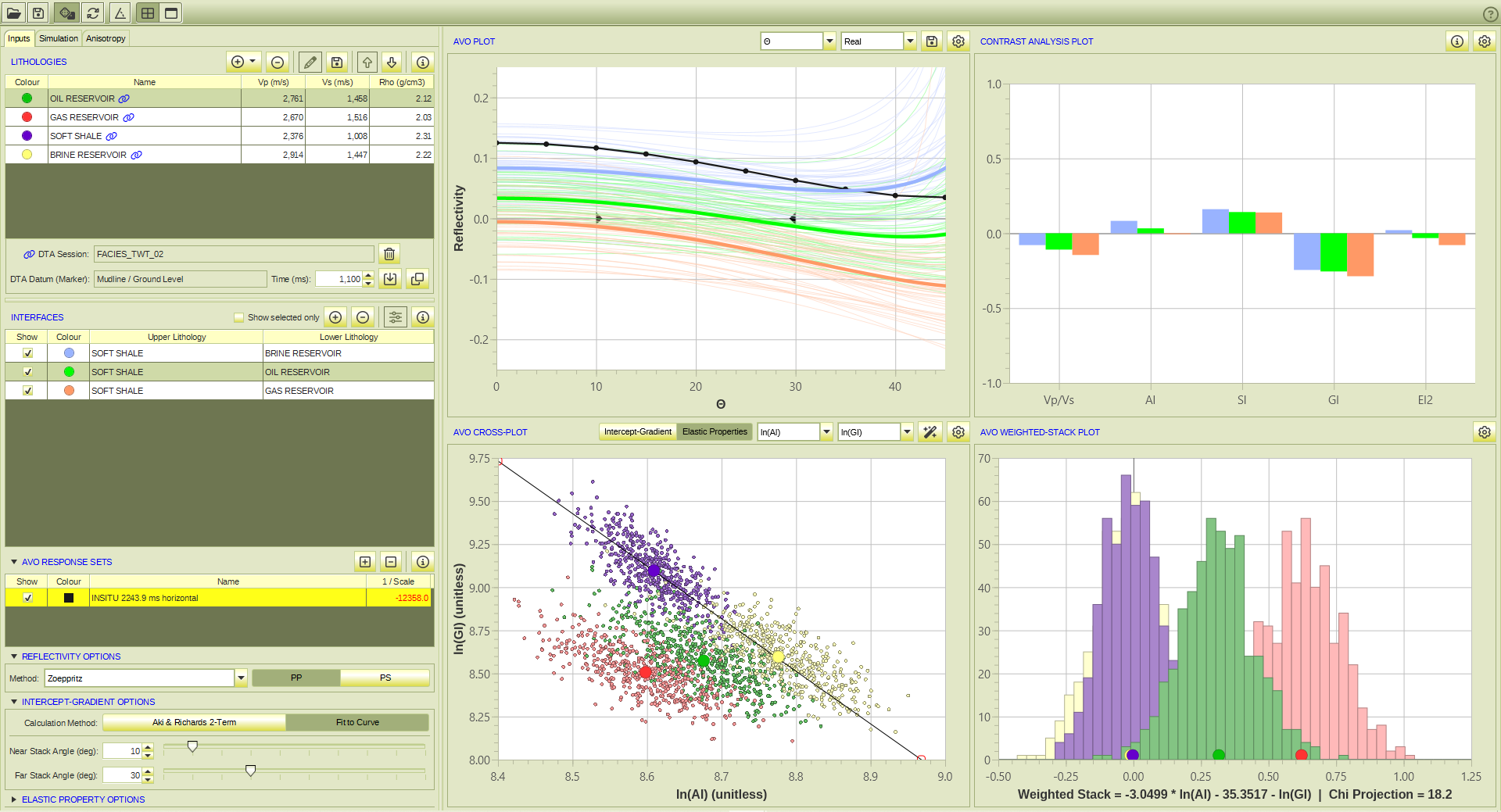Toggle Show checkbox for INSITU 2243.9 ms response set
Screen dimensions: 1501x812
(27, 598)
